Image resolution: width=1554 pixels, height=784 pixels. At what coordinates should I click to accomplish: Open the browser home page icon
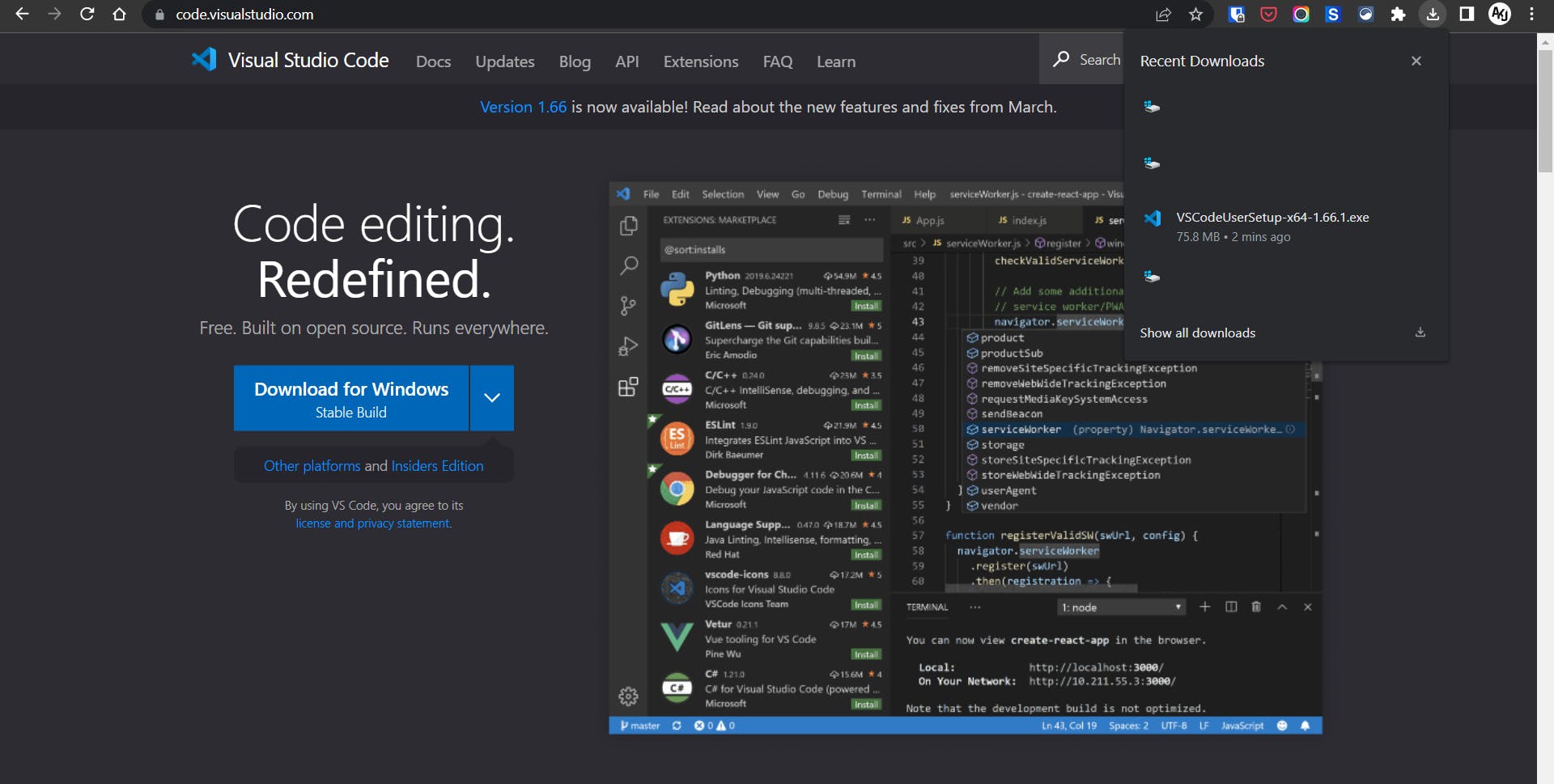pyautogui.click(x=119, y=14)
